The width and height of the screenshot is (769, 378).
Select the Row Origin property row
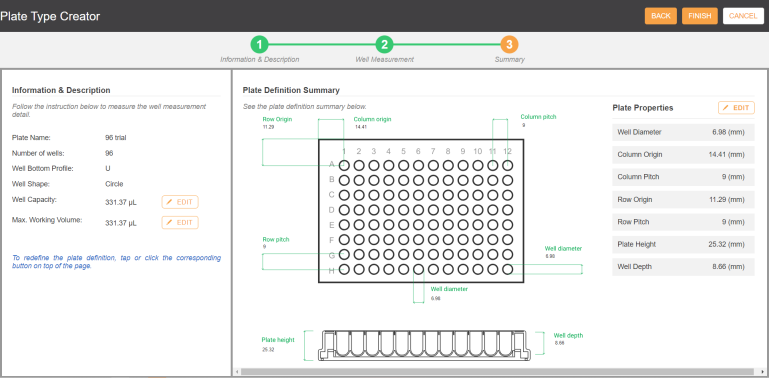tap(683, 200)
